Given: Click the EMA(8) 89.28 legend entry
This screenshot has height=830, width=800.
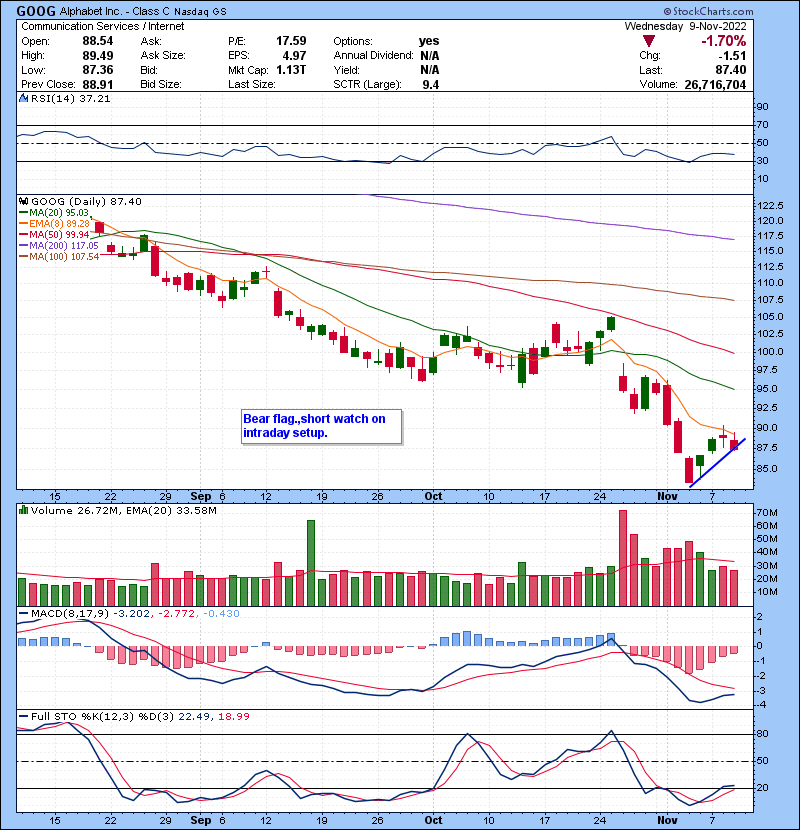Looking at the screenshot, I should (x=55, y=223).
